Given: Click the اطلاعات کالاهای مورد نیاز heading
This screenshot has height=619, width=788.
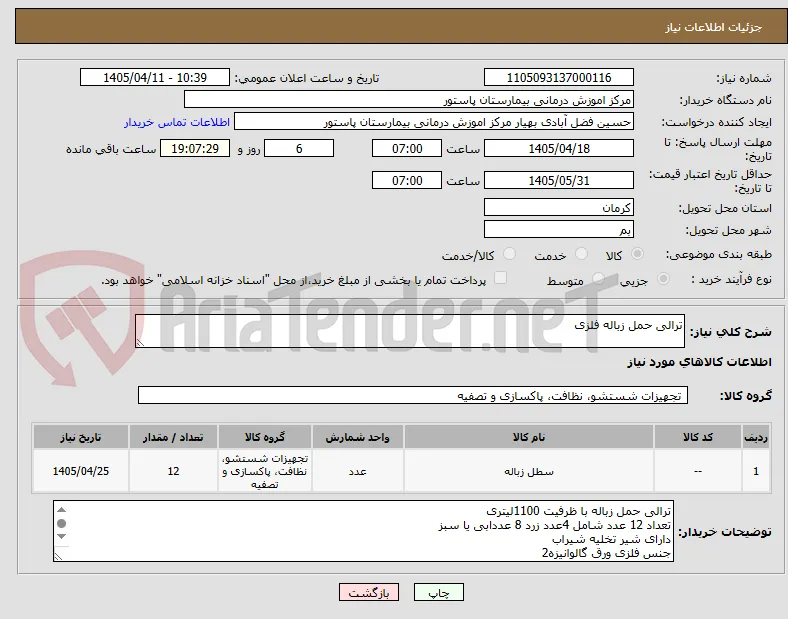Looking at the screenshot, I should (699, 362).
